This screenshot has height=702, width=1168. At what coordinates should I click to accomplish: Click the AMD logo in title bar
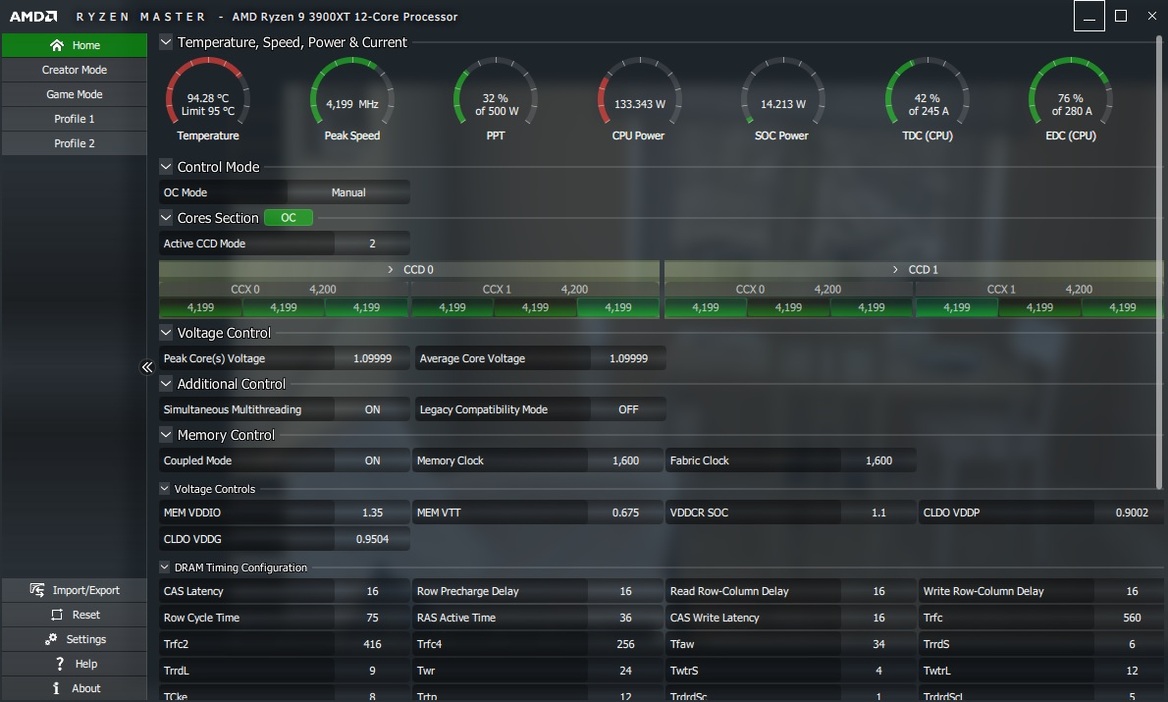click(x=33, y=16)
